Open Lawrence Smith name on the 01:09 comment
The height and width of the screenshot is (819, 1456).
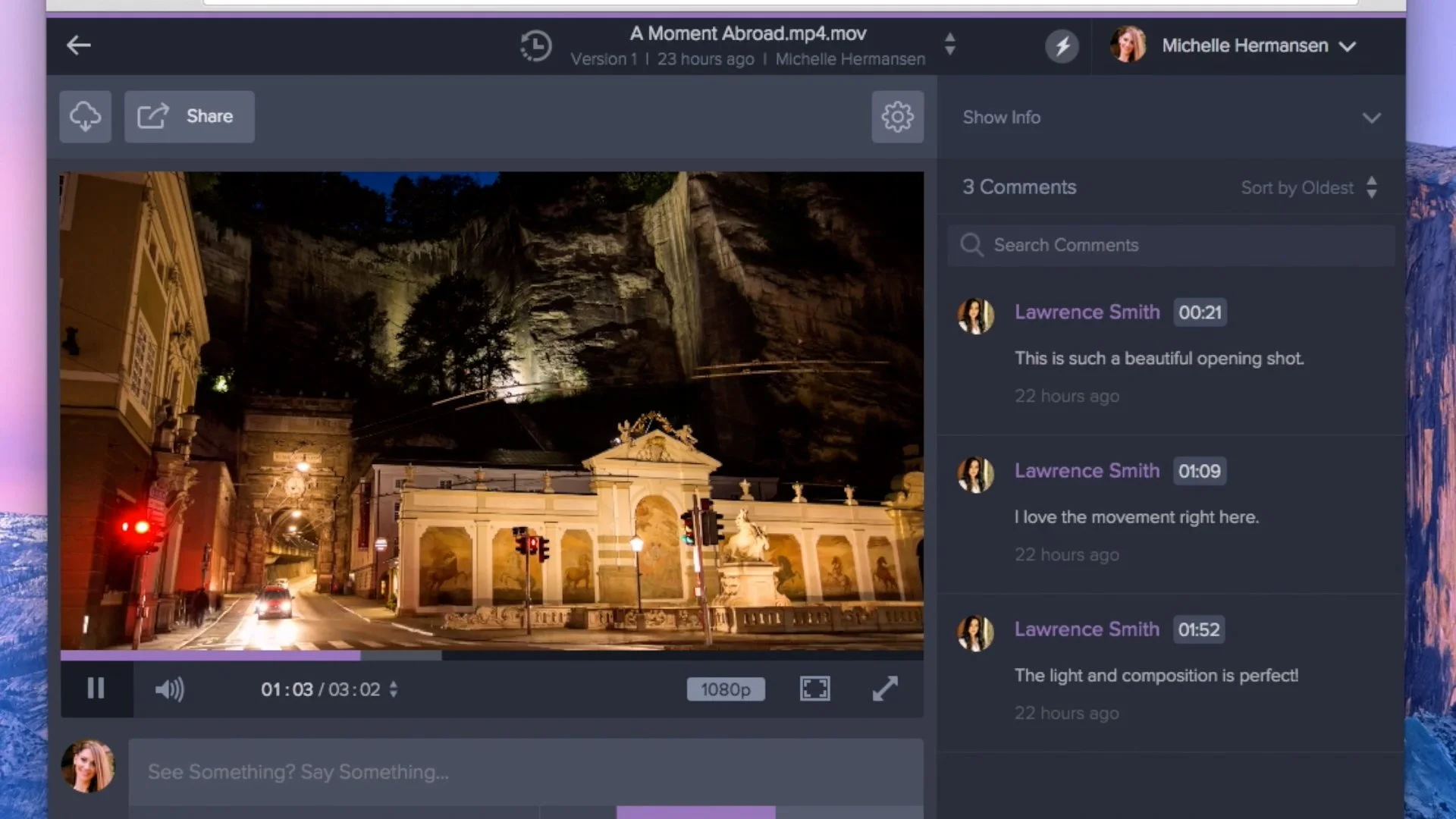[x=1087, y=471]
